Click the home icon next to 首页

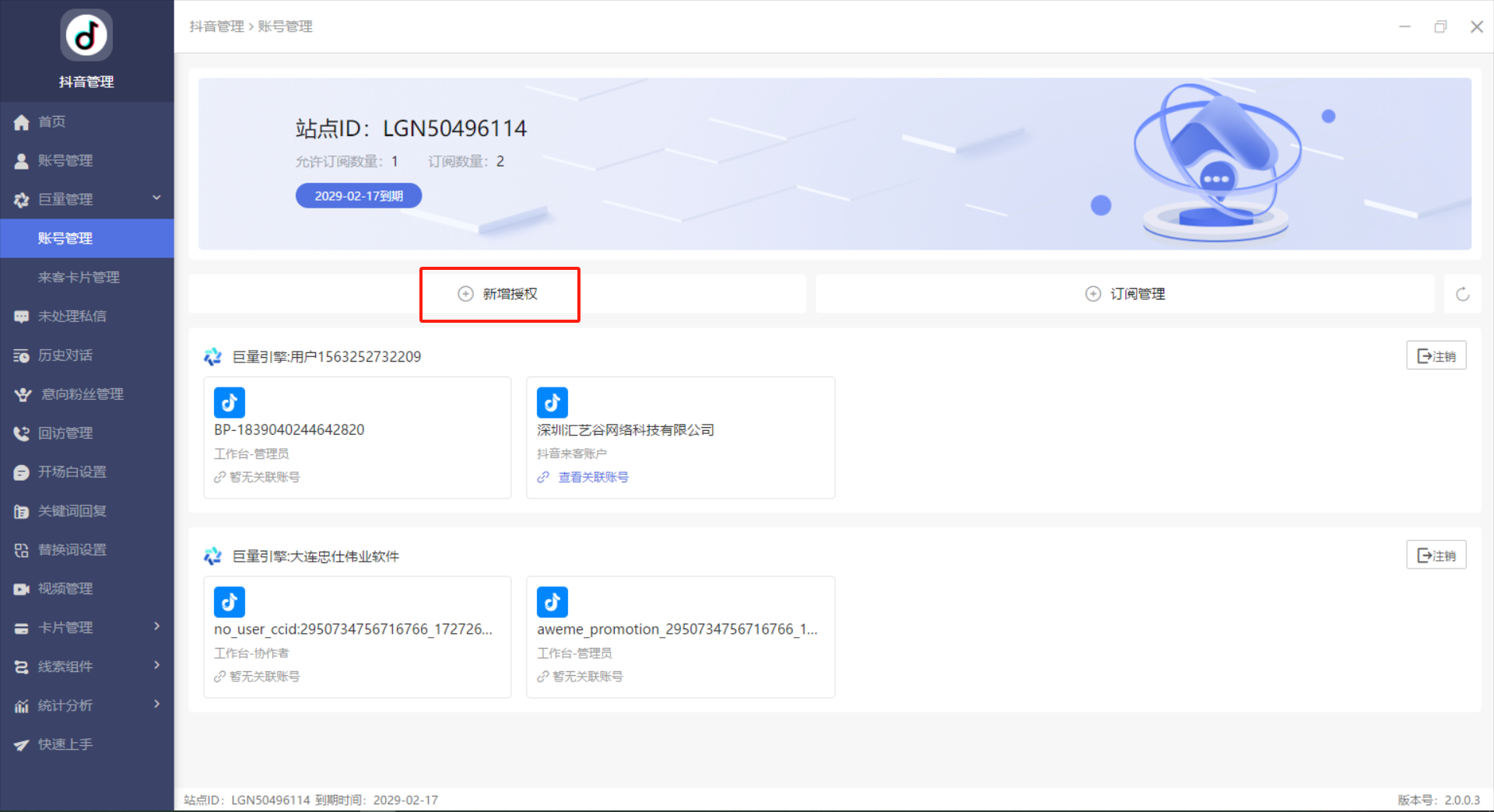[x=22, y=122]
